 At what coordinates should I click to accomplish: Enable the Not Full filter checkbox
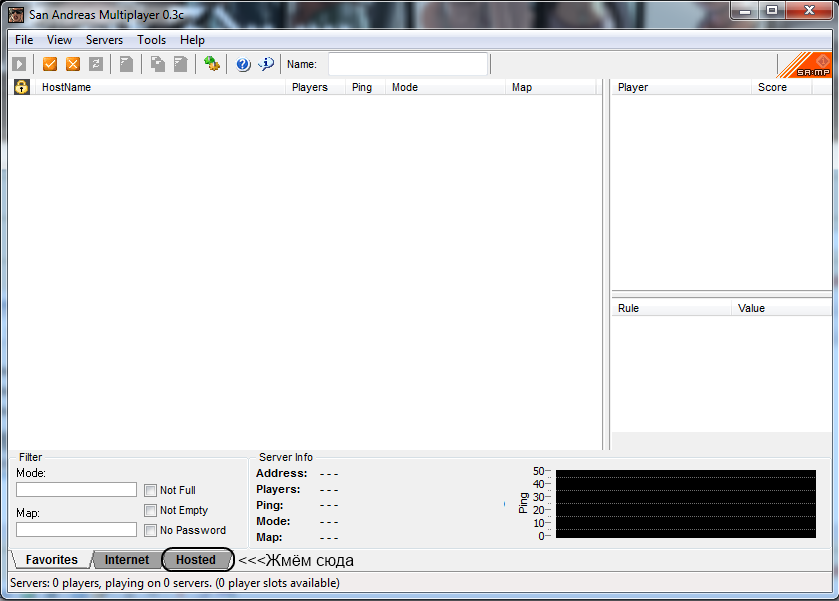[x=150, y=490]
